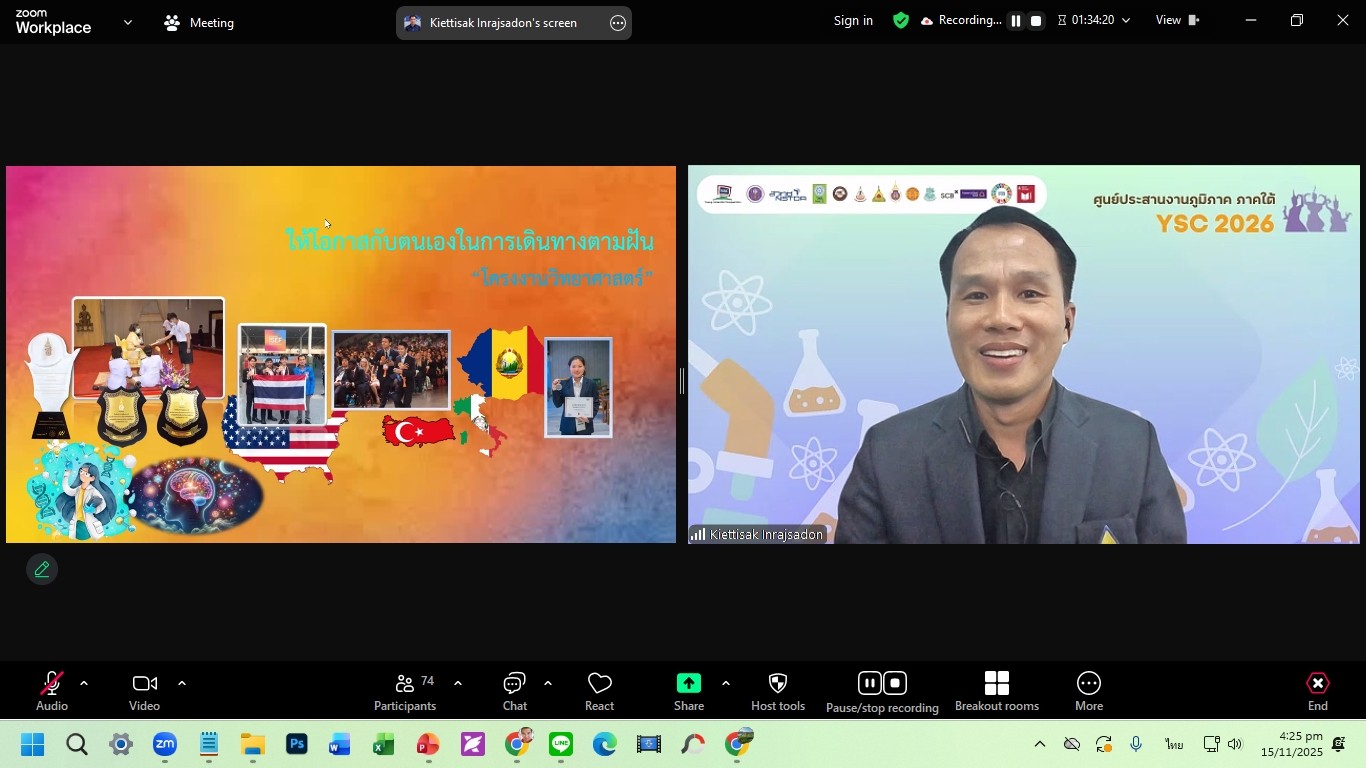Stop recording in the top bar

tap(1036, 21)
